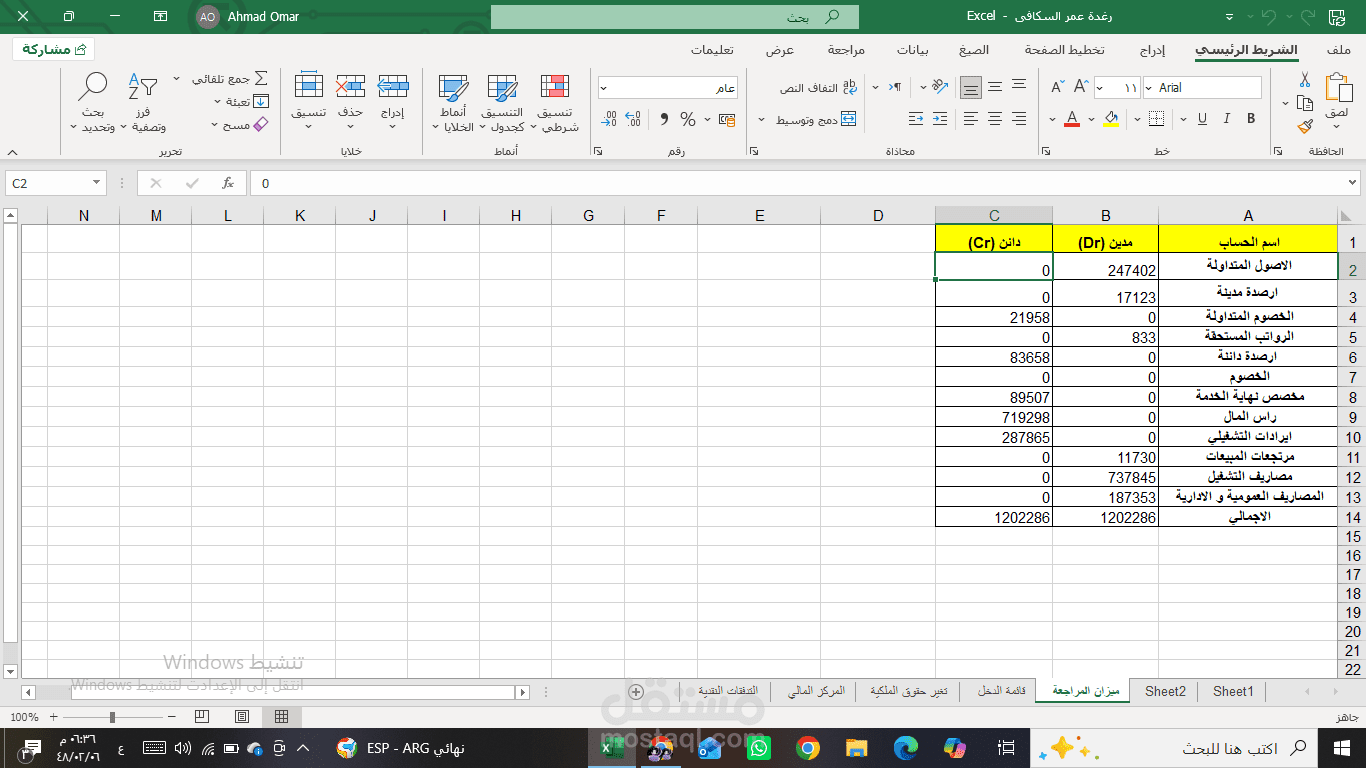1366x768 pixels.
Task: Open Sort and Filter (فرز وتصفية)
Action: [143, 103]
